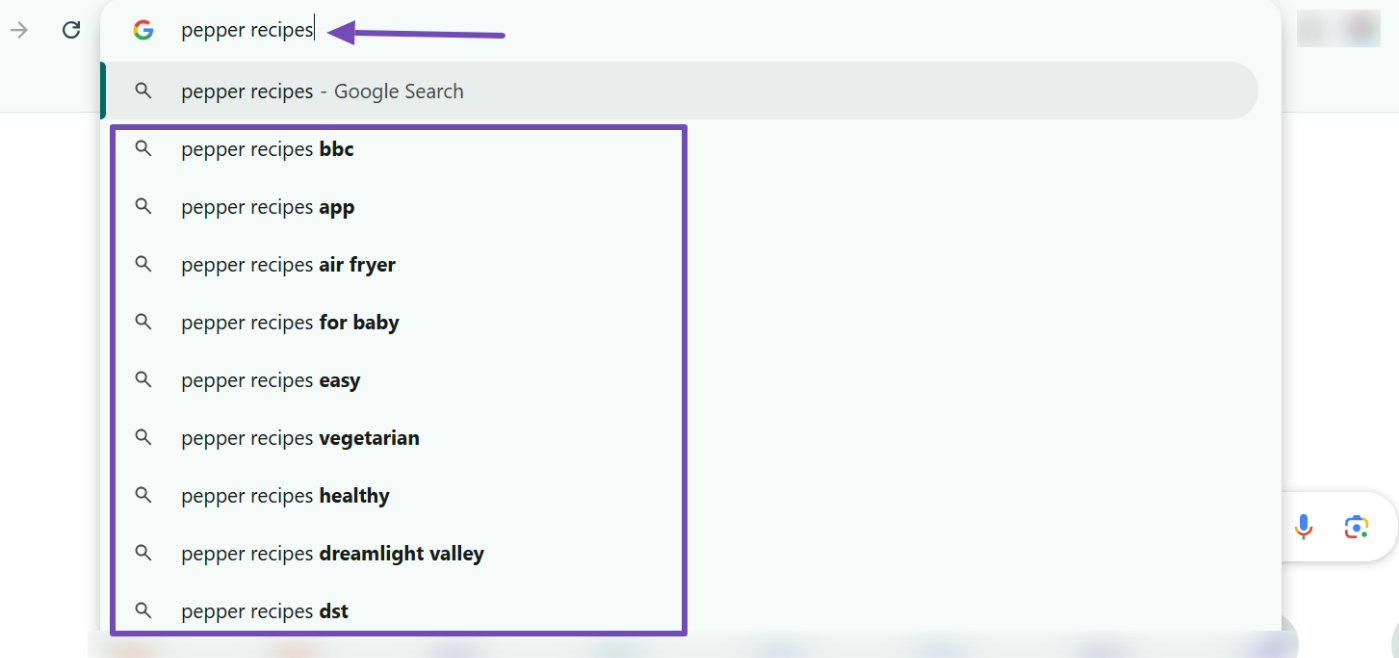Select 'pepper recipes - Google Search' suggestion
1399x658 pixels.
tap(322, 91)
